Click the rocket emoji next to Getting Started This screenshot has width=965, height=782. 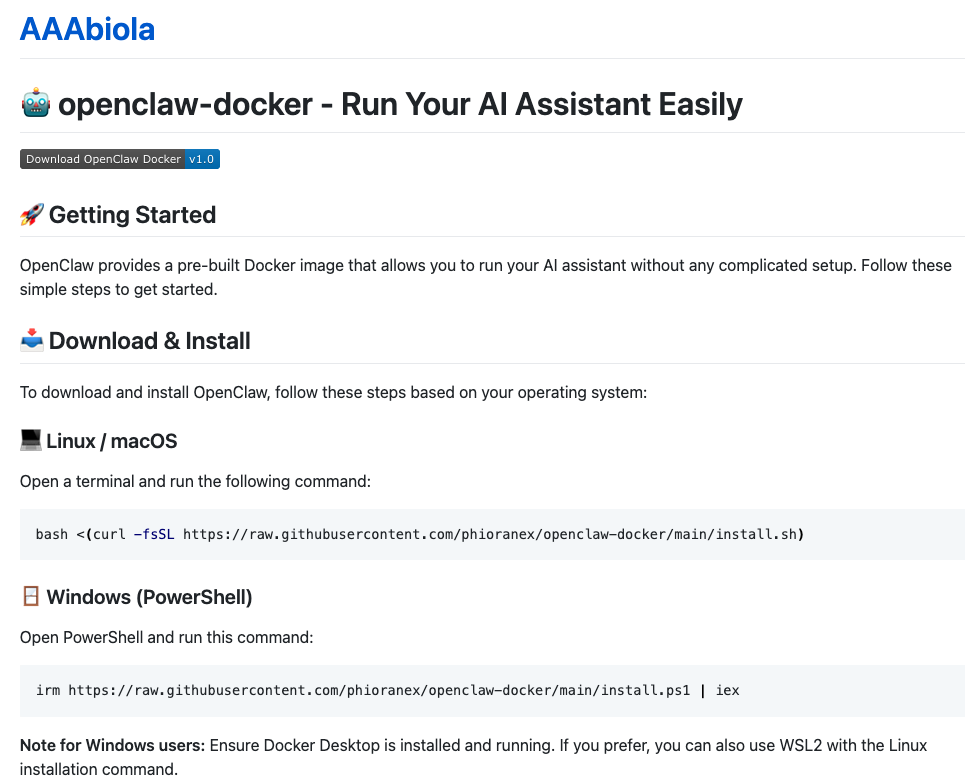point(32,215)
